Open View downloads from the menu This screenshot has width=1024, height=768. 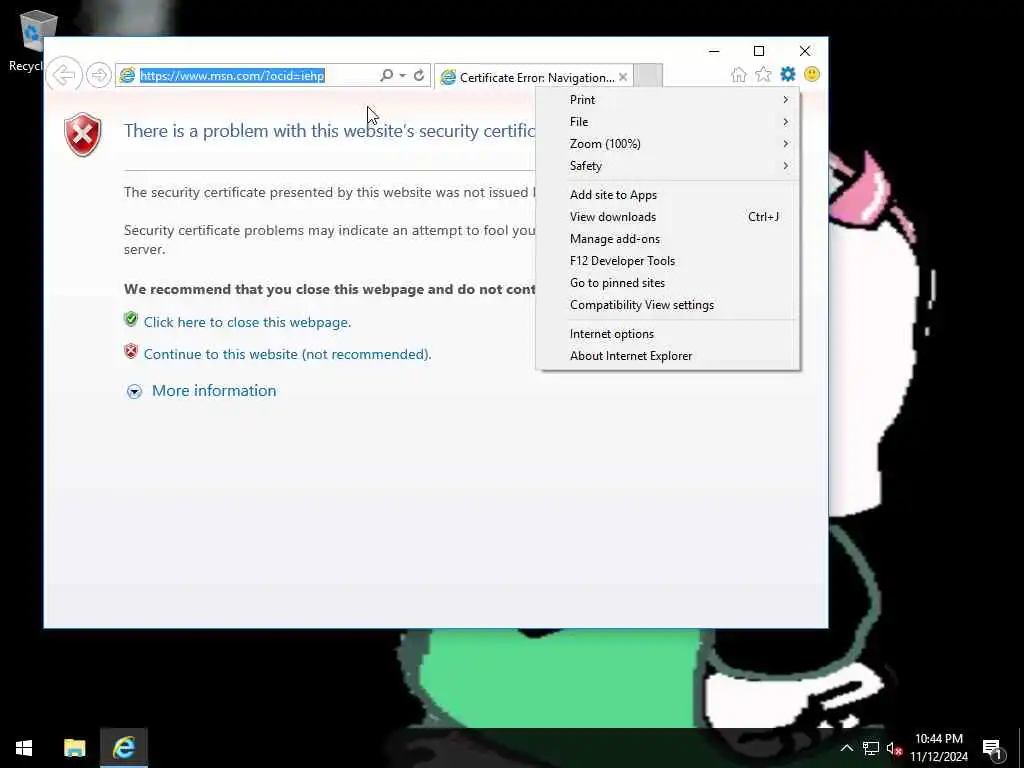[x=667, y=217]
